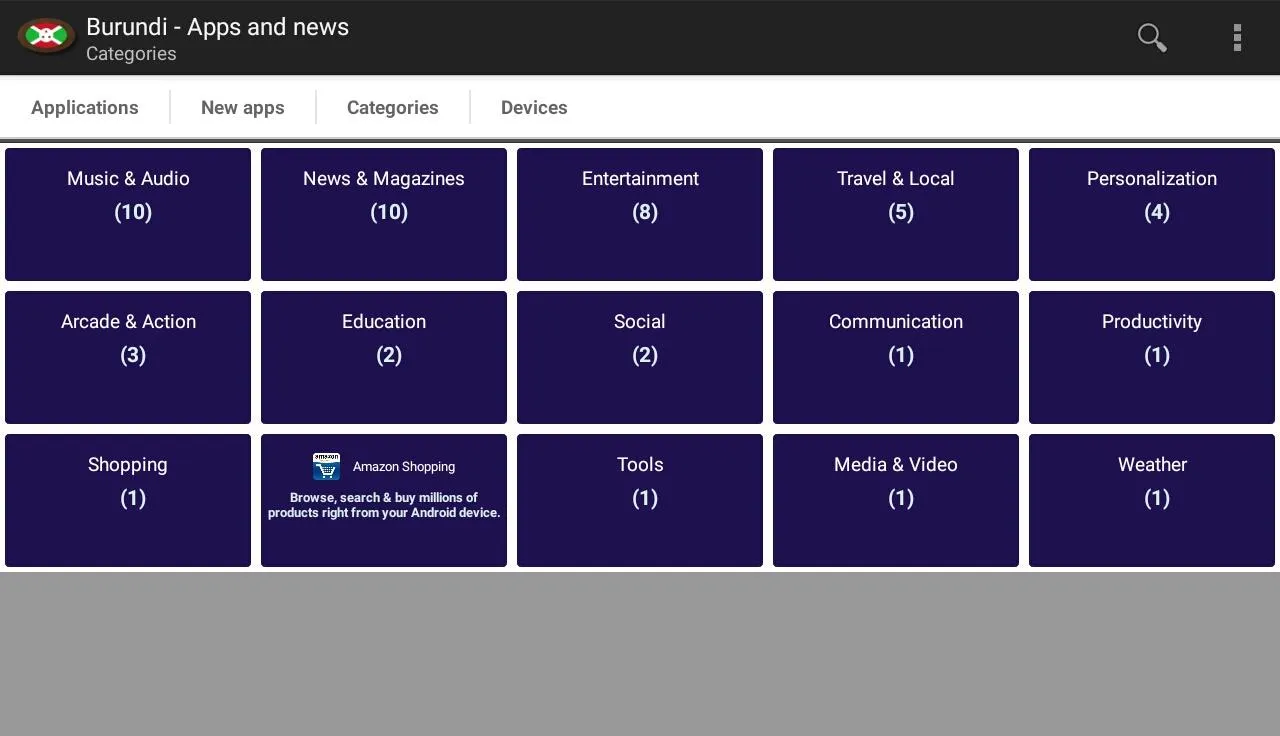1280x736 pixels.
Task: Open the Weather category tile
Action: (1152, 500)
